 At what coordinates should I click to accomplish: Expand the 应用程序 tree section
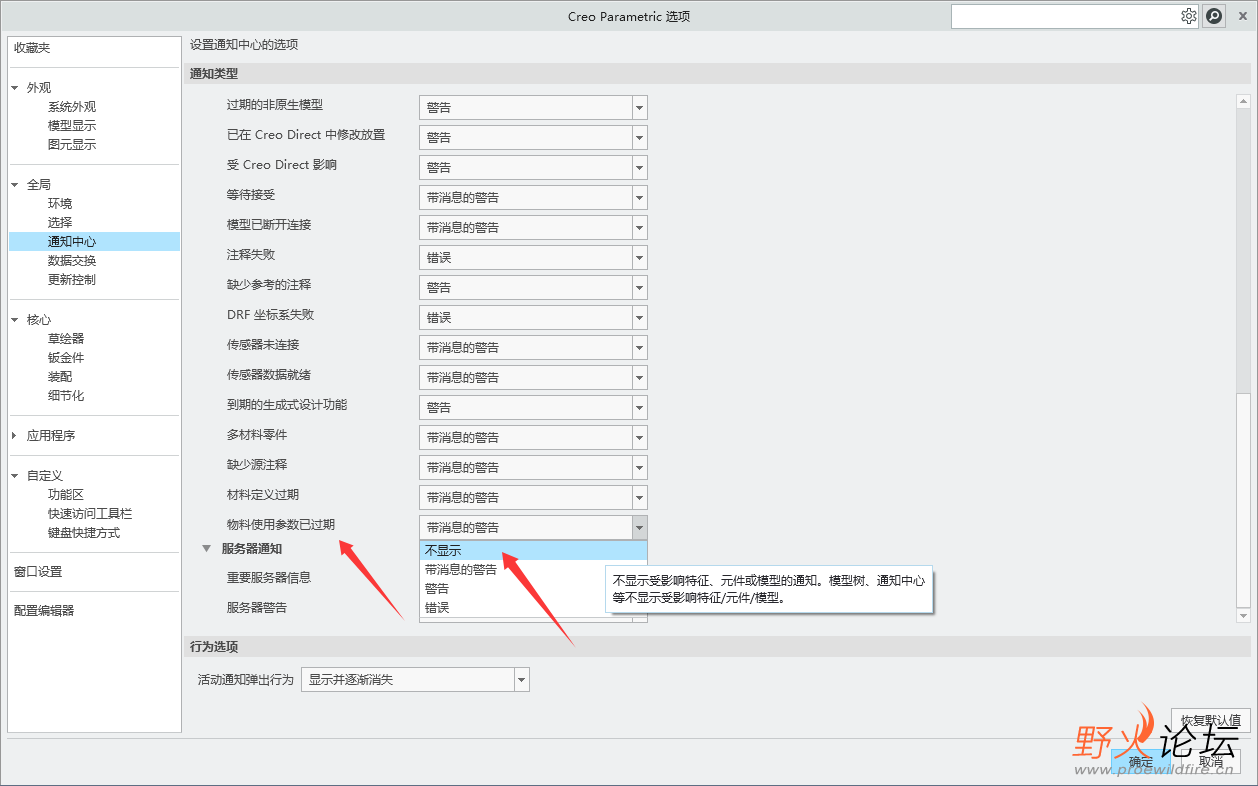15,436
